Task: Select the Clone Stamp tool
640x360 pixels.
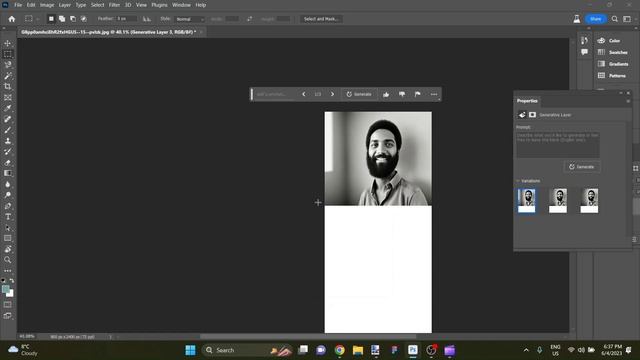Action: (8, 141)
